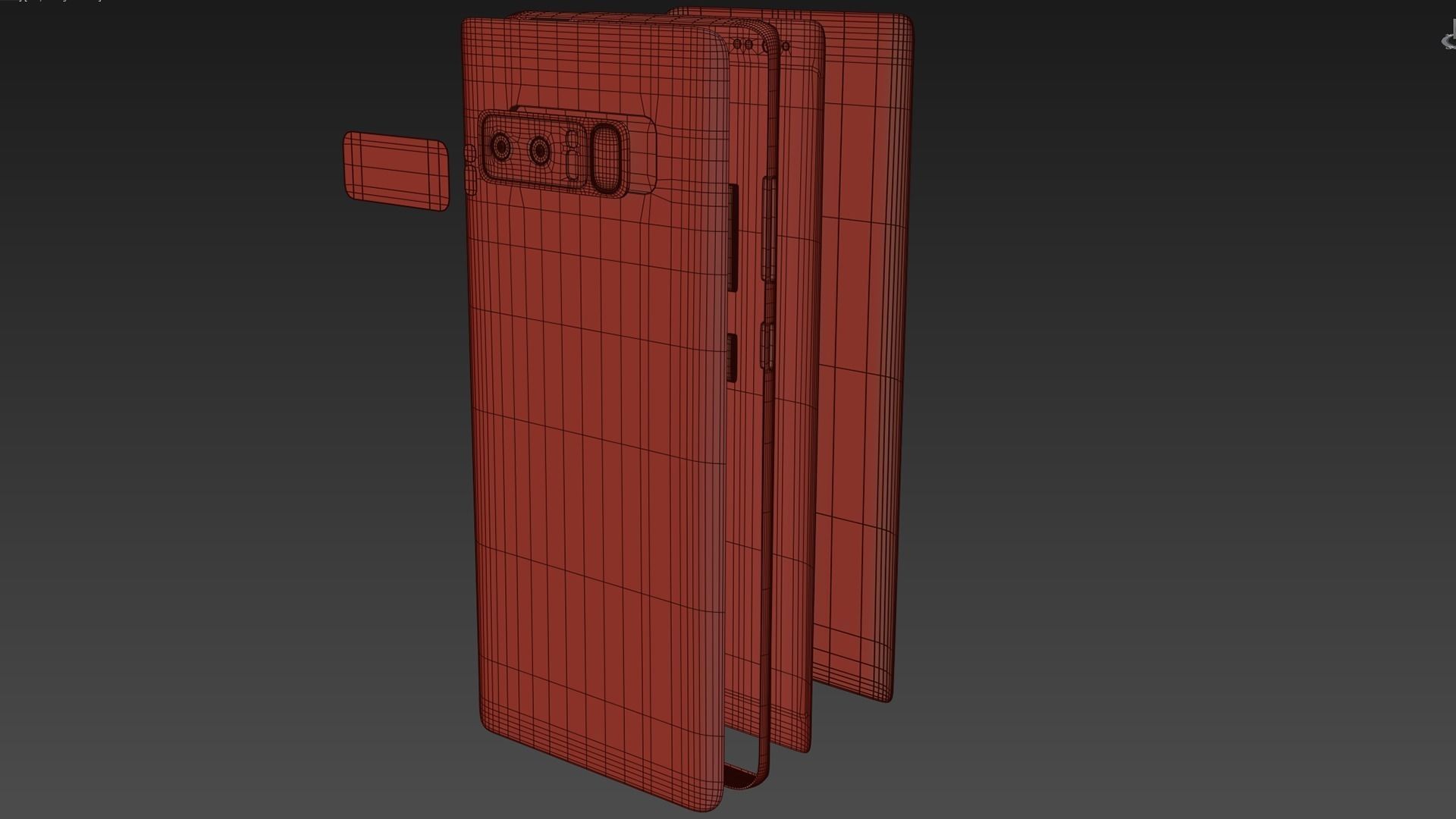Select the rounded fingerprint sensor mesh
Viewport: 1456px width, 819px height.
click(607, 156)
